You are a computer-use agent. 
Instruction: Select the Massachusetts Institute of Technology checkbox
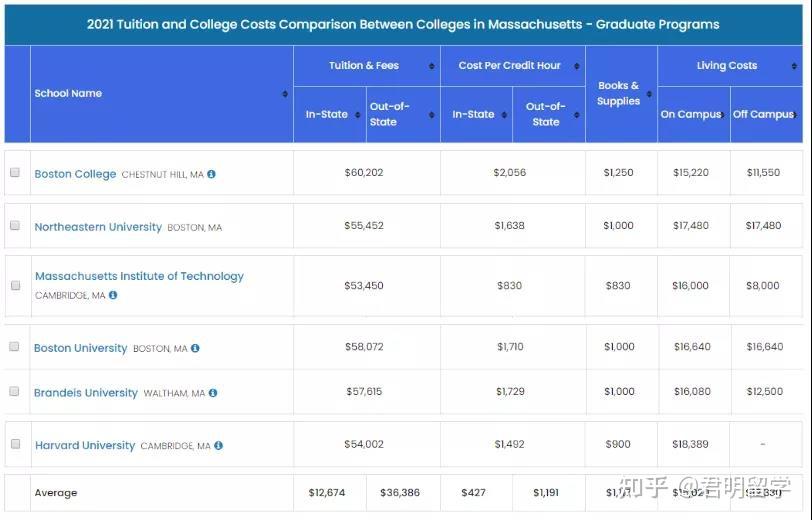click(16, 285)
